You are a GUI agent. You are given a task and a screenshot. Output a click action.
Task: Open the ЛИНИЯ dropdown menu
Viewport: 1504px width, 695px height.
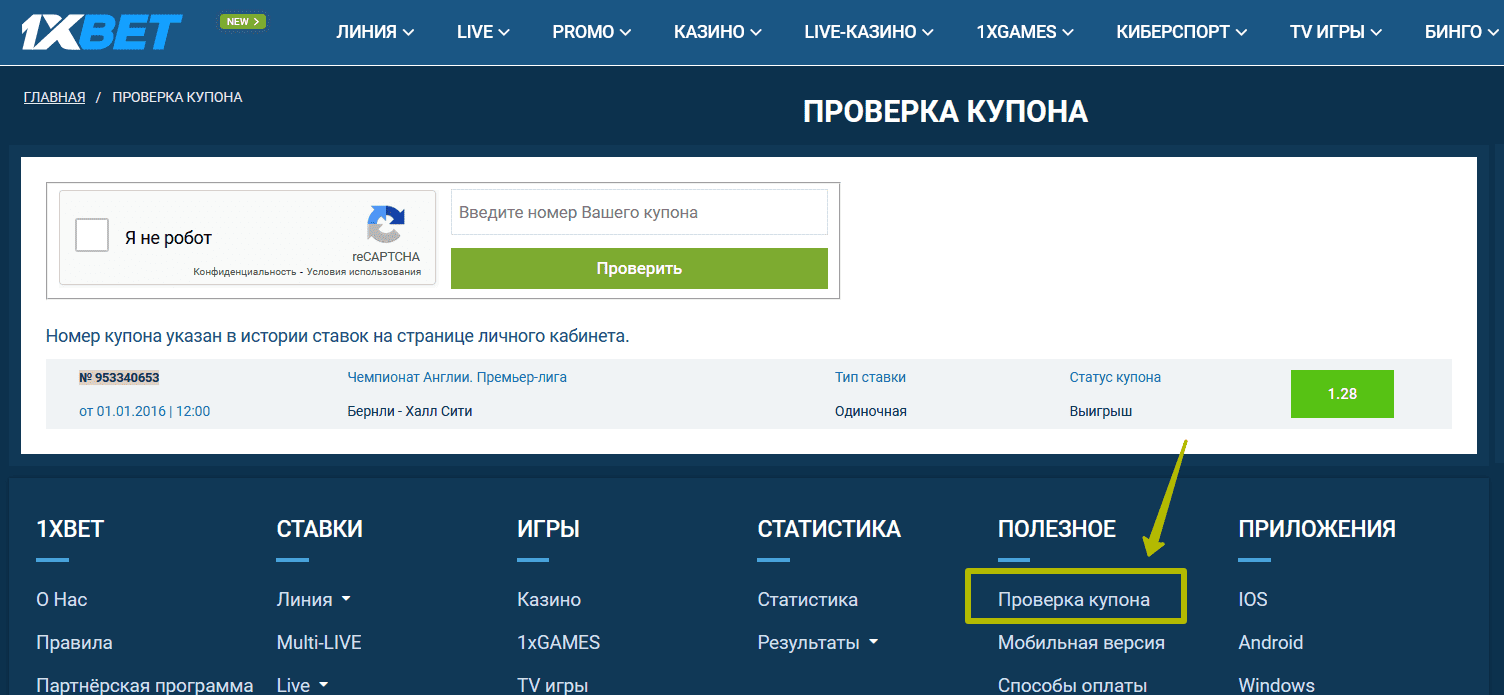coord(375,31)
